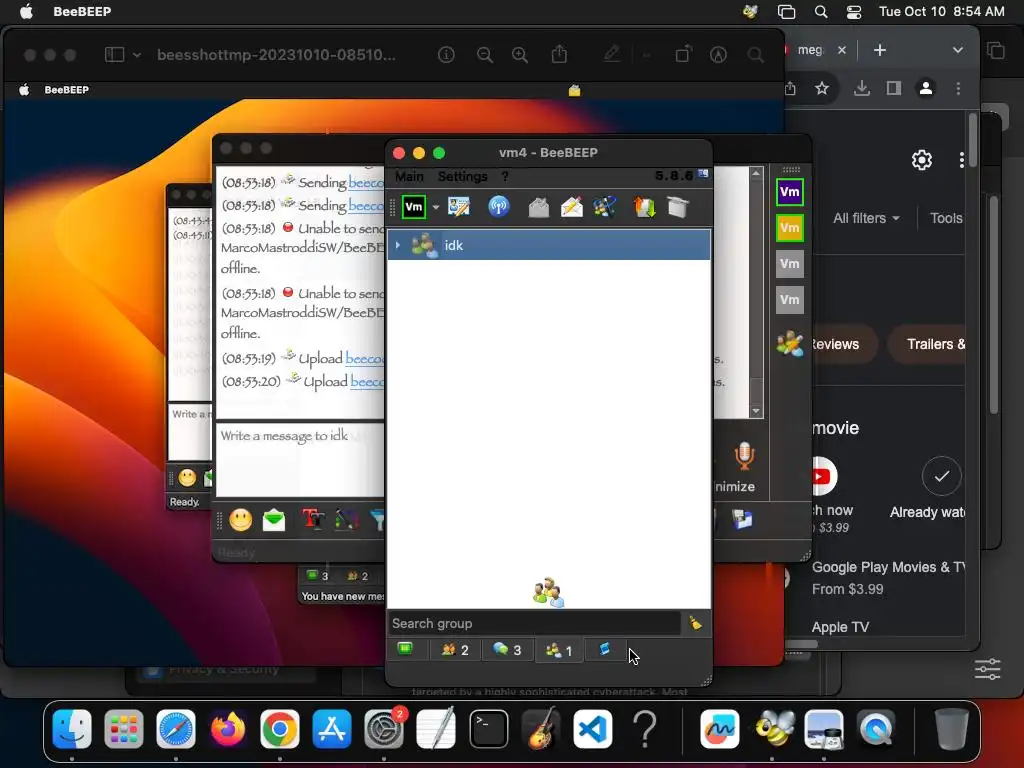Open macOS Control Center in menu bar

point(854,12)
